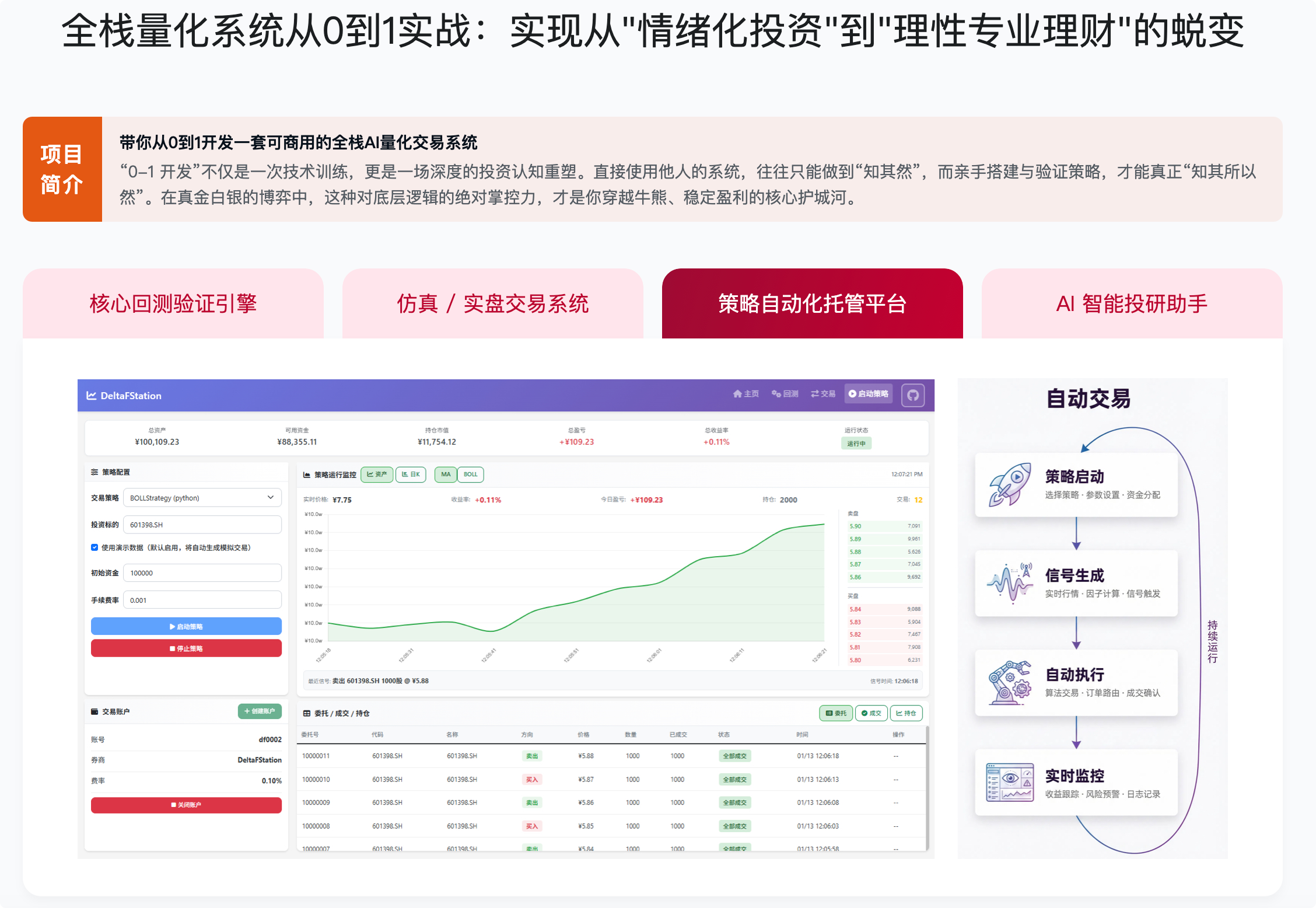Click the orders table vertical scrollbar
Screen dimensions: 1316x908
tap(927, 788)
